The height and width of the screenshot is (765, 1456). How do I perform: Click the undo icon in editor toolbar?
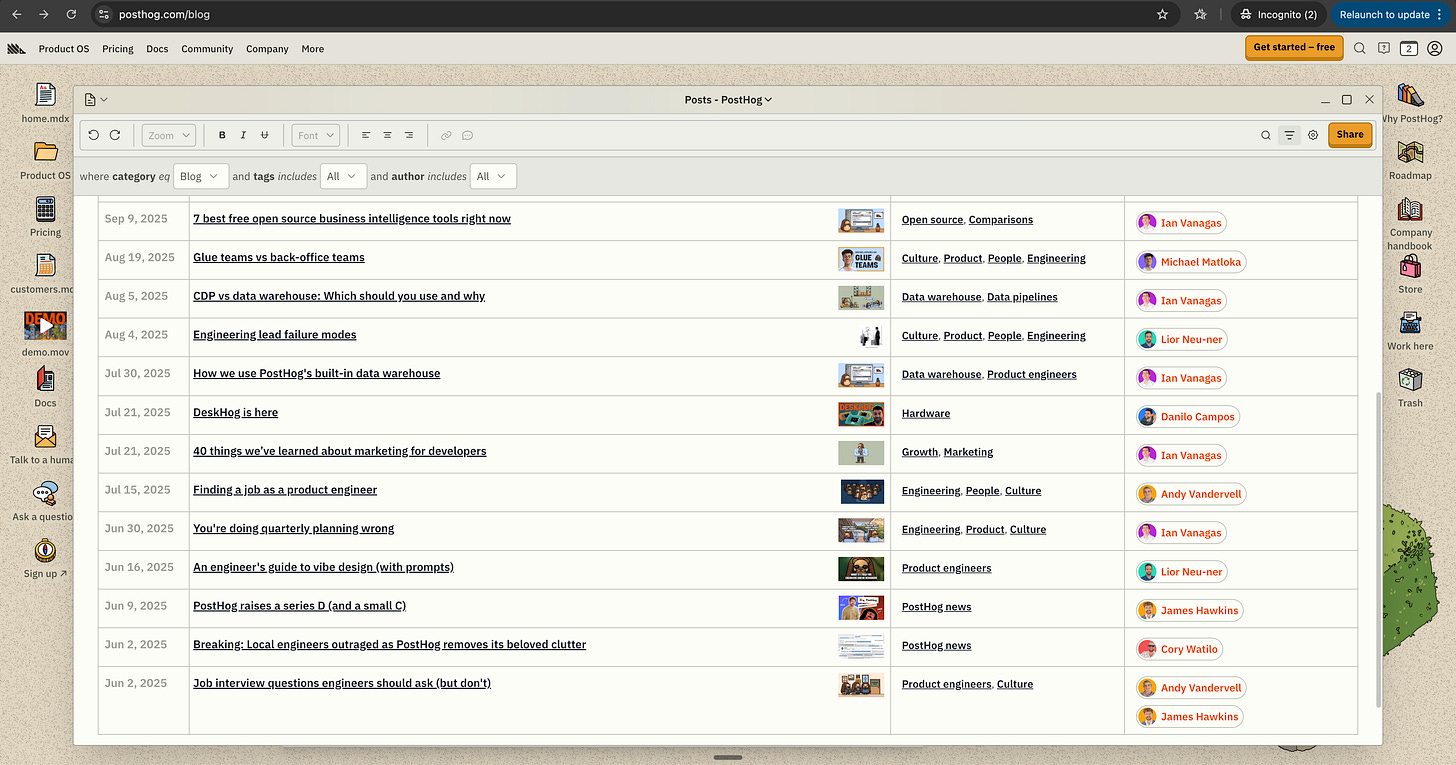[x=94, y=135]
